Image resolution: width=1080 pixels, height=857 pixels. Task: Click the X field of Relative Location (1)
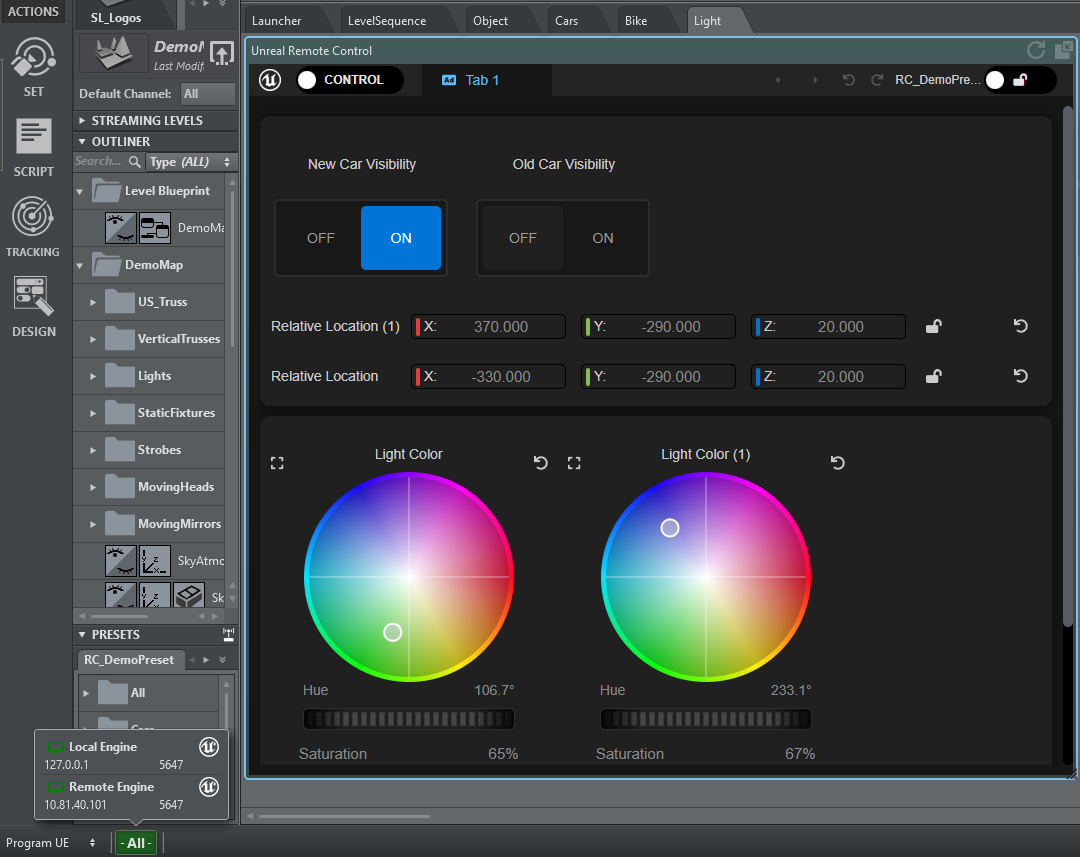tap(490, 326)
